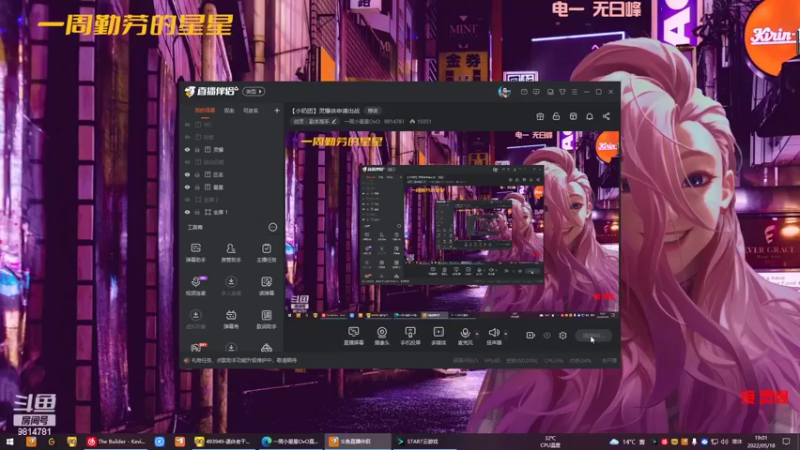Open the 歌词助手 lyrics helper tool
The width and height of the screenshot is (800, 450).
click(x=266, y=319)
